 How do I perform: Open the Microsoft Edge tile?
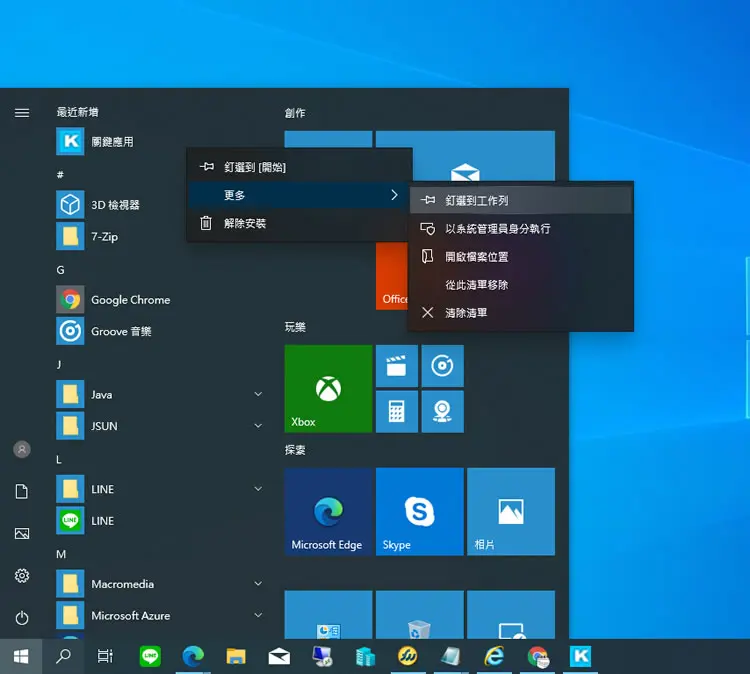pos(328,511)
